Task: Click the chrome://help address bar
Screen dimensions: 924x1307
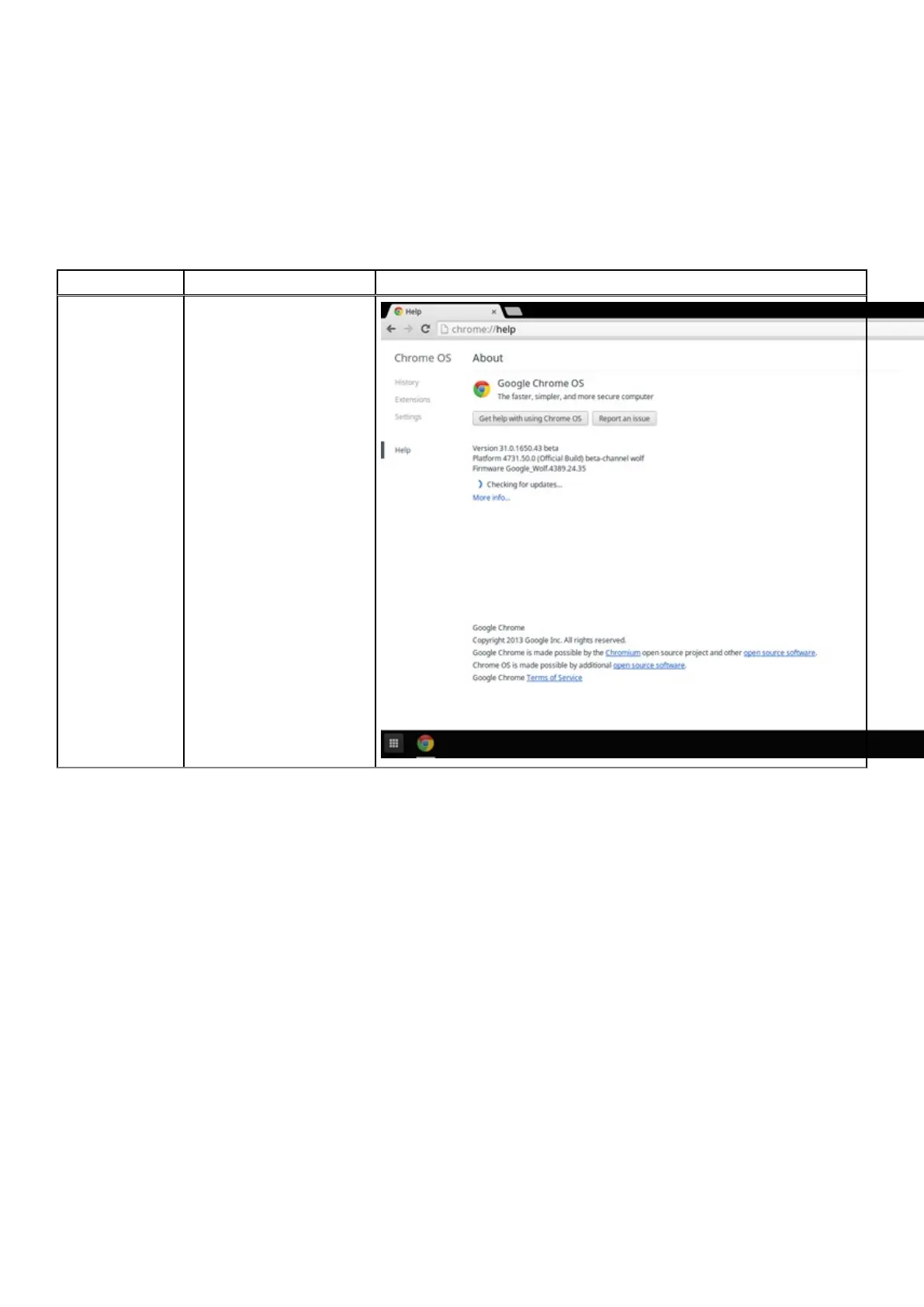Action: (680, 329)
